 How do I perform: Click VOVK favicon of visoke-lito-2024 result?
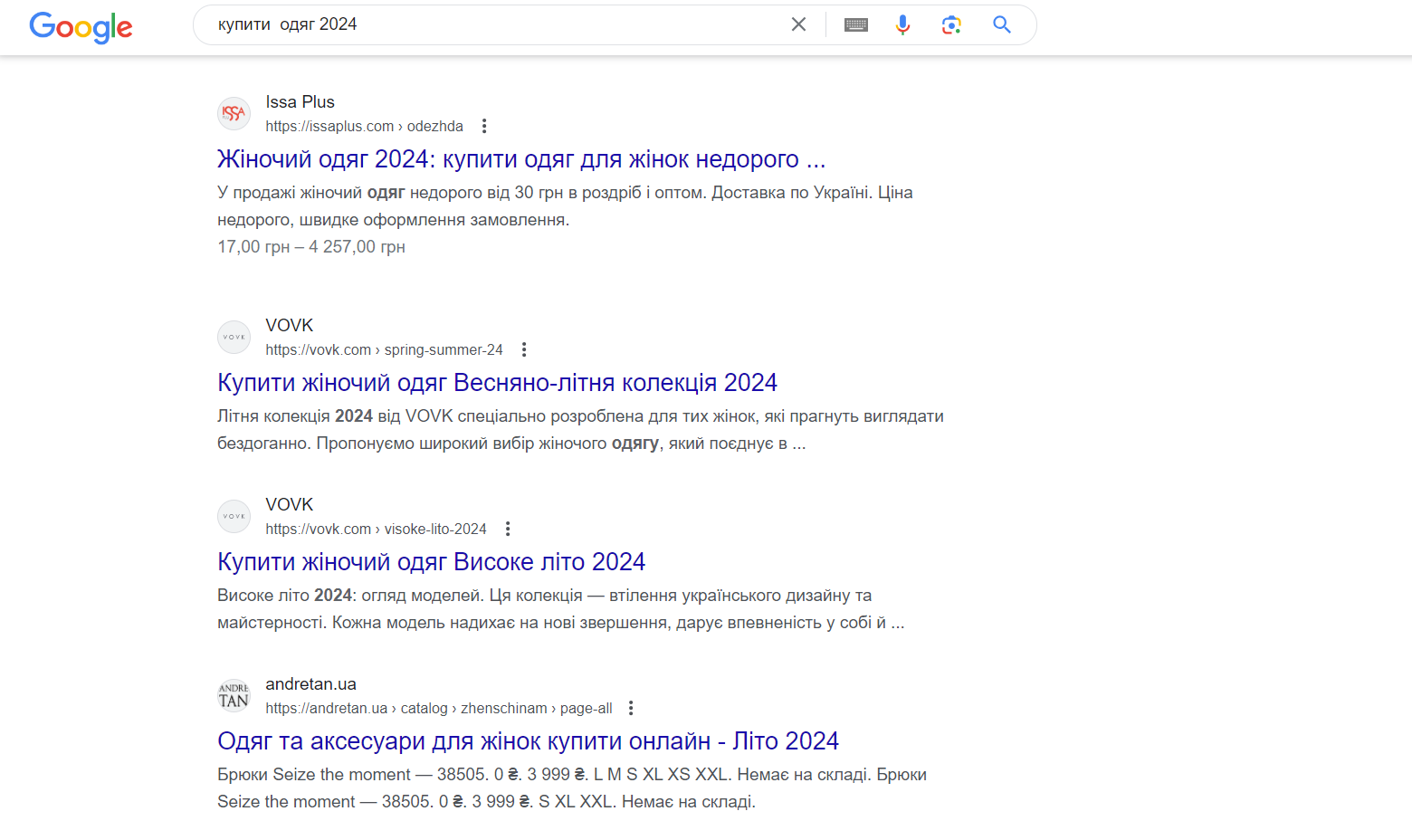234,516
